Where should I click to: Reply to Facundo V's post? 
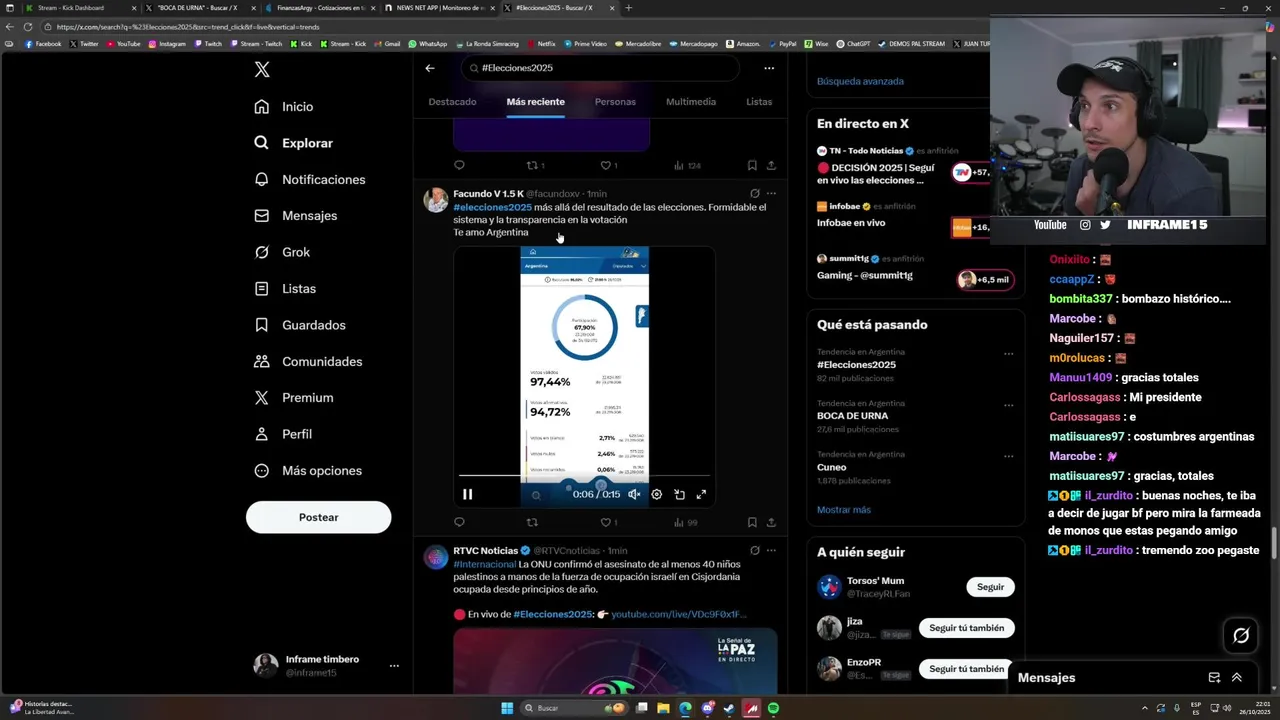tap(459, 522)
